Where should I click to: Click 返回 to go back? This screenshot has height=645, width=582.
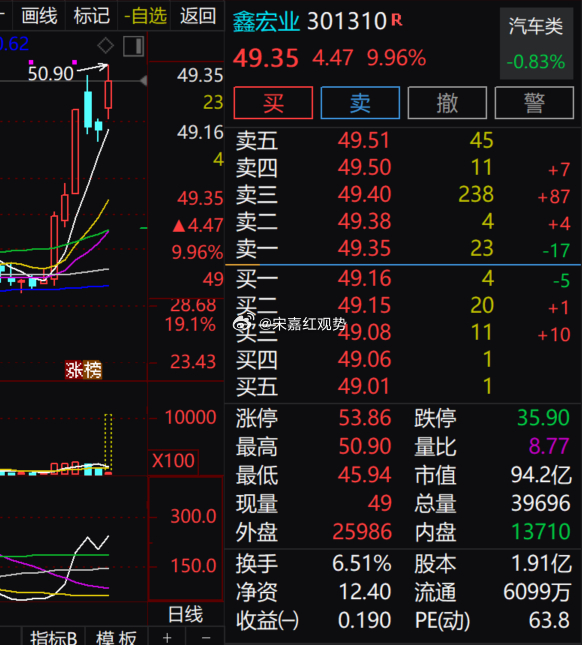coord(198,16)
